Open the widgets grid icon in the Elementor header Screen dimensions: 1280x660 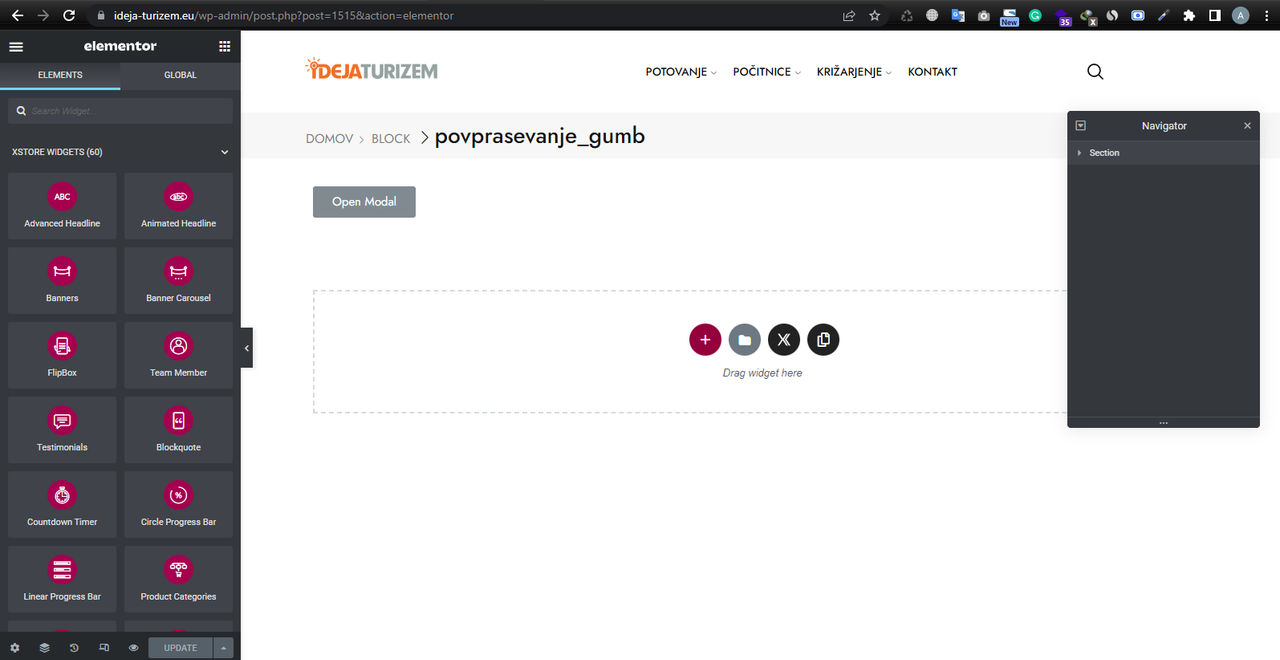point(224,47)
